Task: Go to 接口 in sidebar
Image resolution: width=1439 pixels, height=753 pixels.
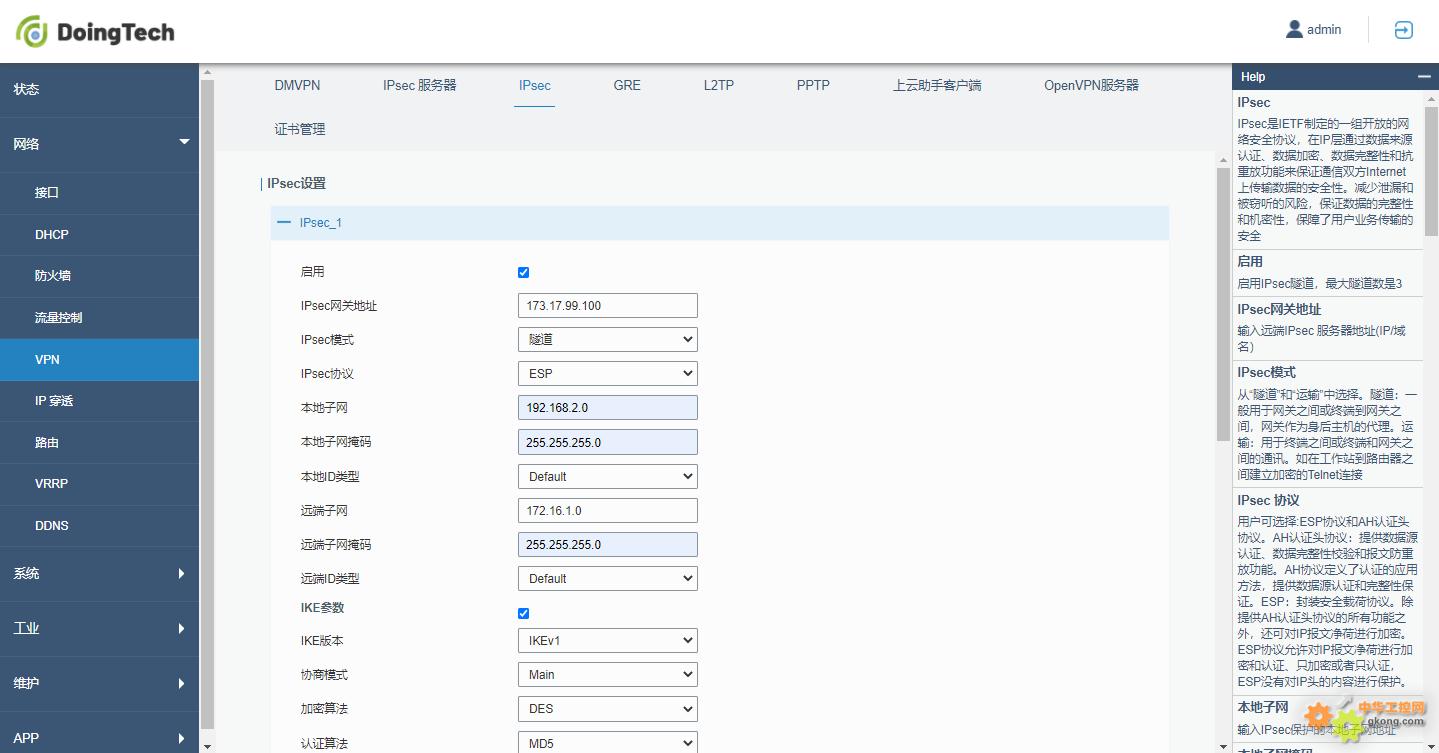Action: tap(100, 192)
